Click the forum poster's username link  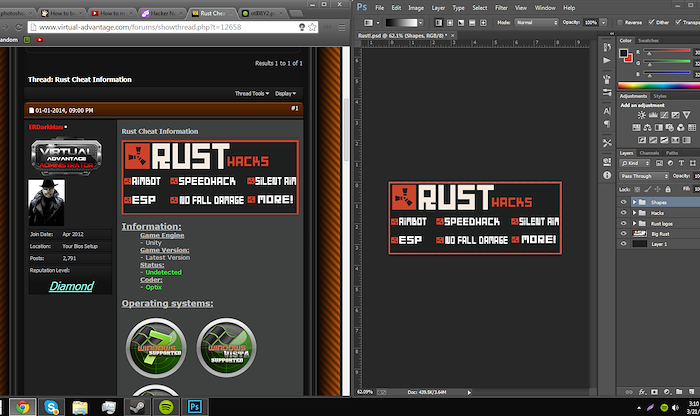pyautogui.click(x=46, y=127)
